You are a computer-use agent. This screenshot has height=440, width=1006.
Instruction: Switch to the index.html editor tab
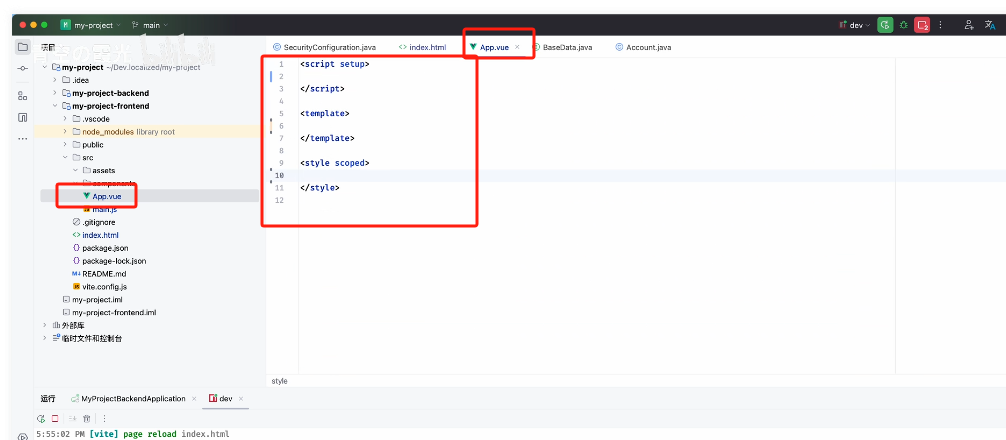[x=422, y=47]
